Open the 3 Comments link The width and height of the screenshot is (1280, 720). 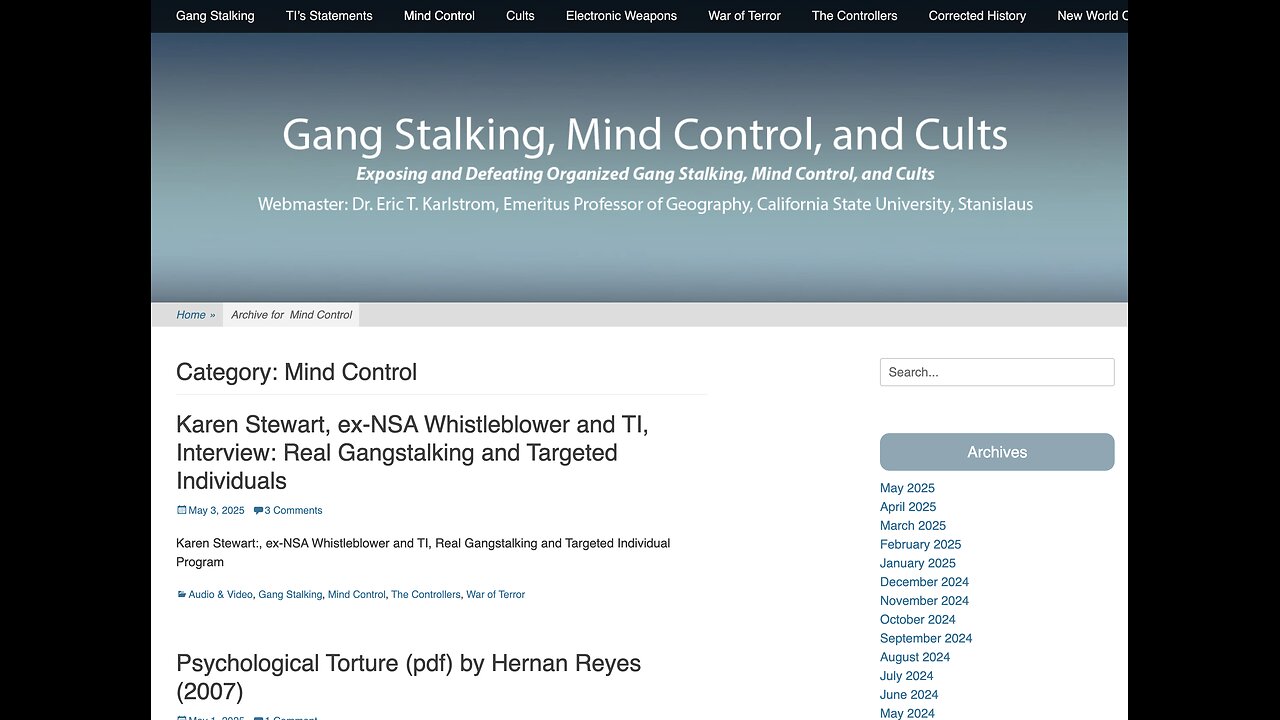(x=293, y=510)
